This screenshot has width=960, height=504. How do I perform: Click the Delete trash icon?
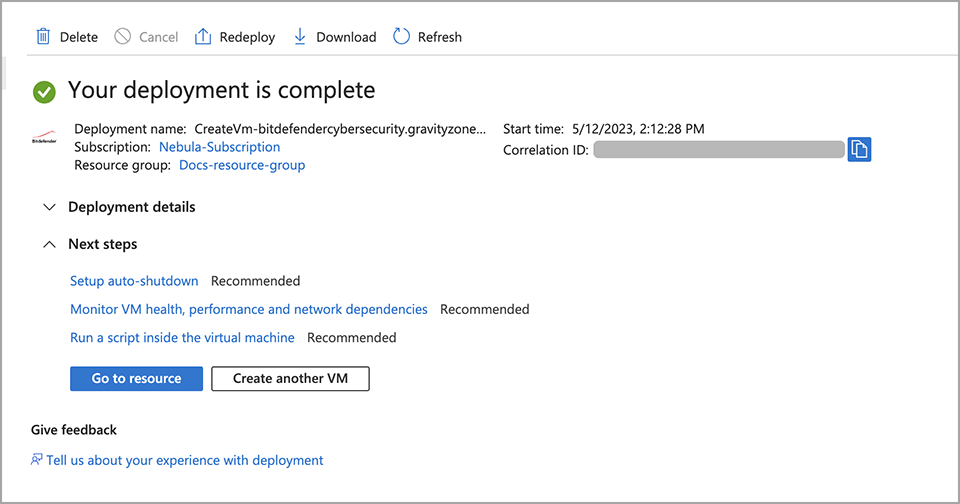tap(43, 37)
